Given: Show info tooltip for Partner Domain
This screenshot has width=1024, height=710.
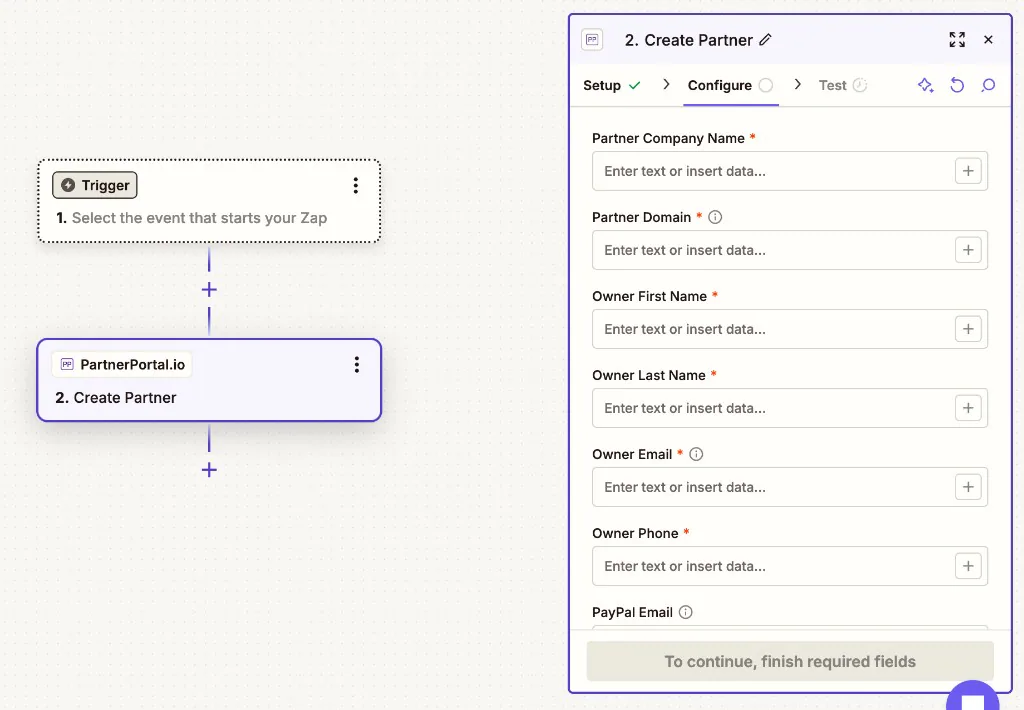Looking at the screenshot, I should click(715, 218).
